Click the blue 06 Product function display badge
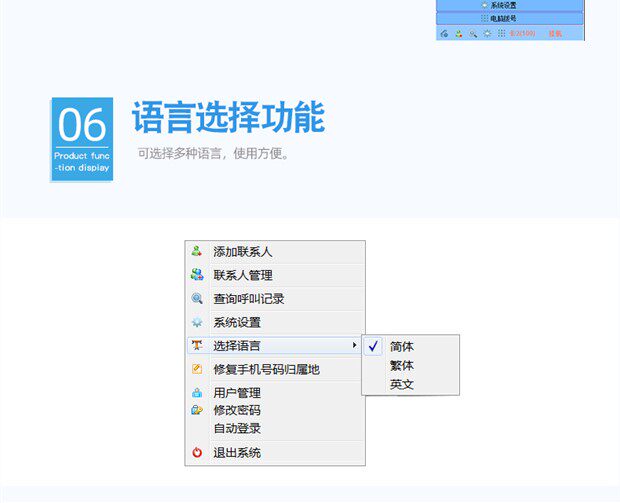620x503 pixels. coord(82,139)
